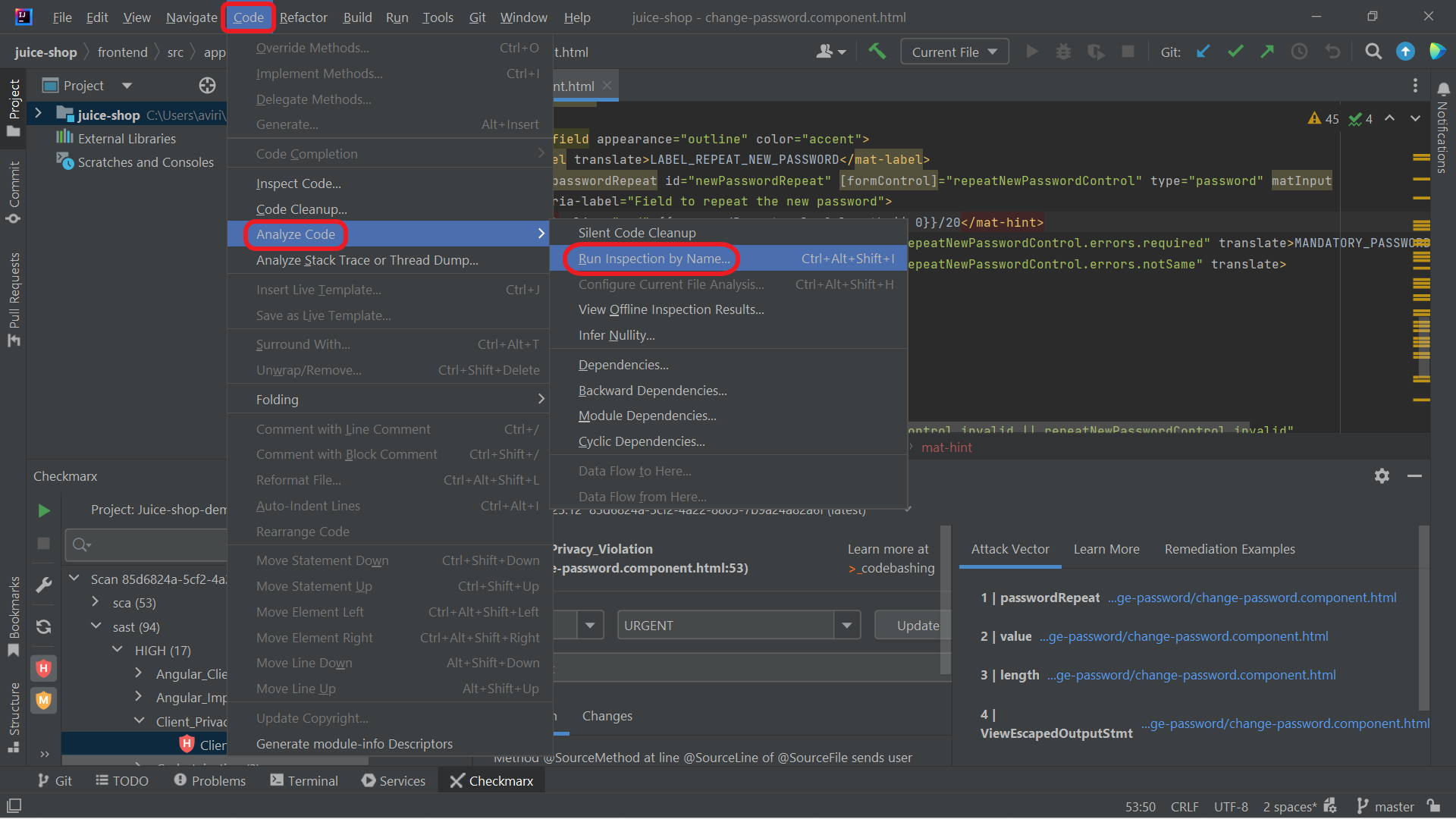Click the Checkmarx wrench settings icon
This screenshot has width=1456, height=819.
[x=43, y=585]
